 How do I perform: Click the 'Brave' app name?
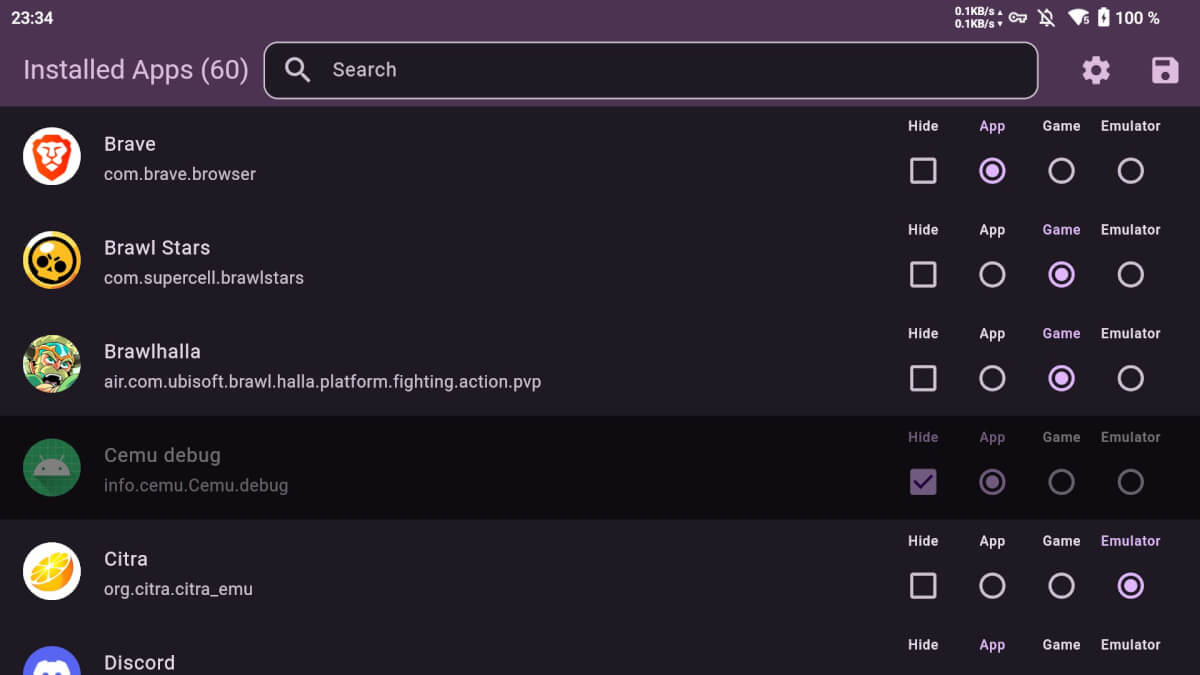click(130, 144)
